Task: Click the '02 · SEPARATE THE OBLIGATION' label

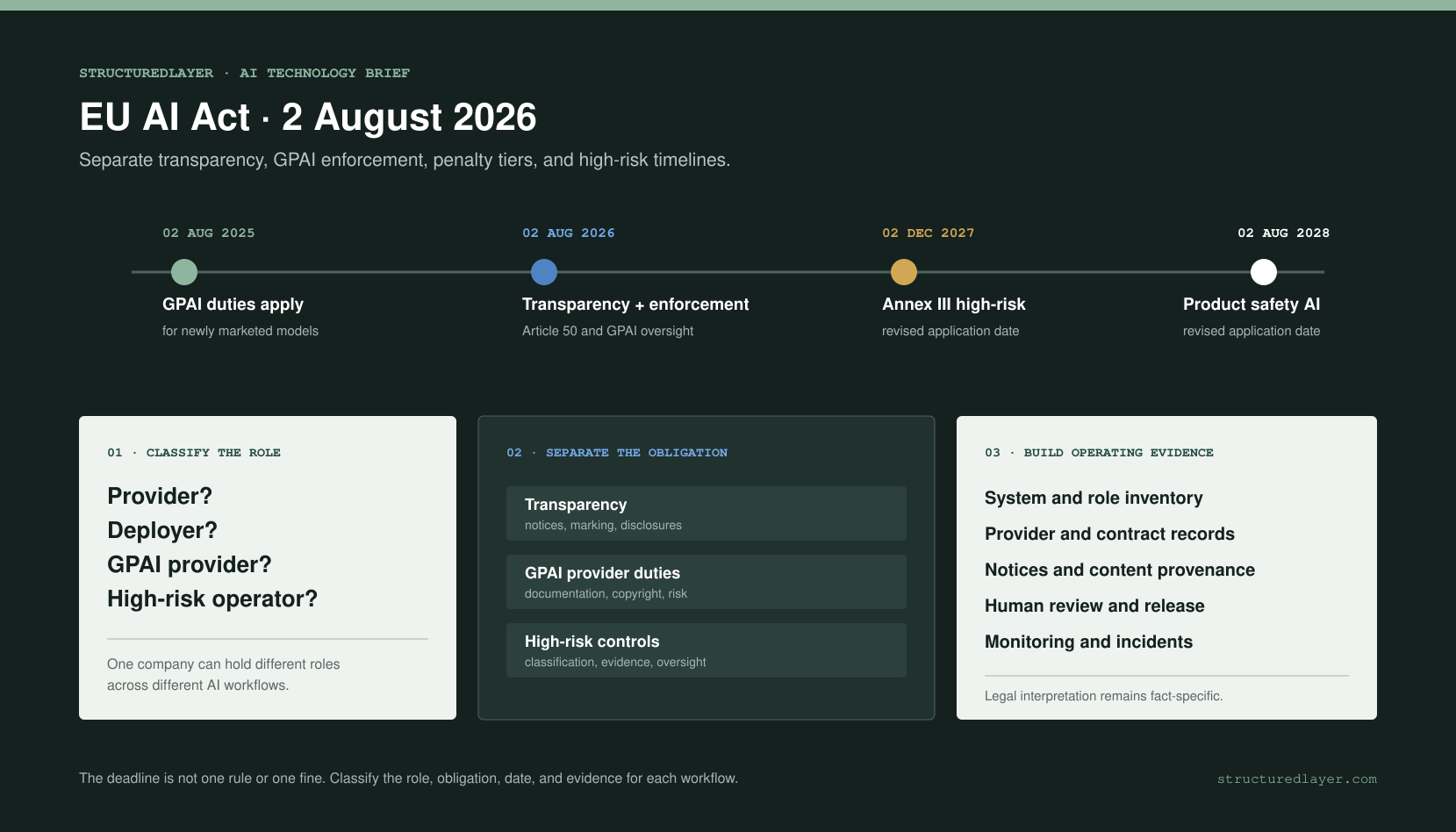Action: [x=617, y=453]
